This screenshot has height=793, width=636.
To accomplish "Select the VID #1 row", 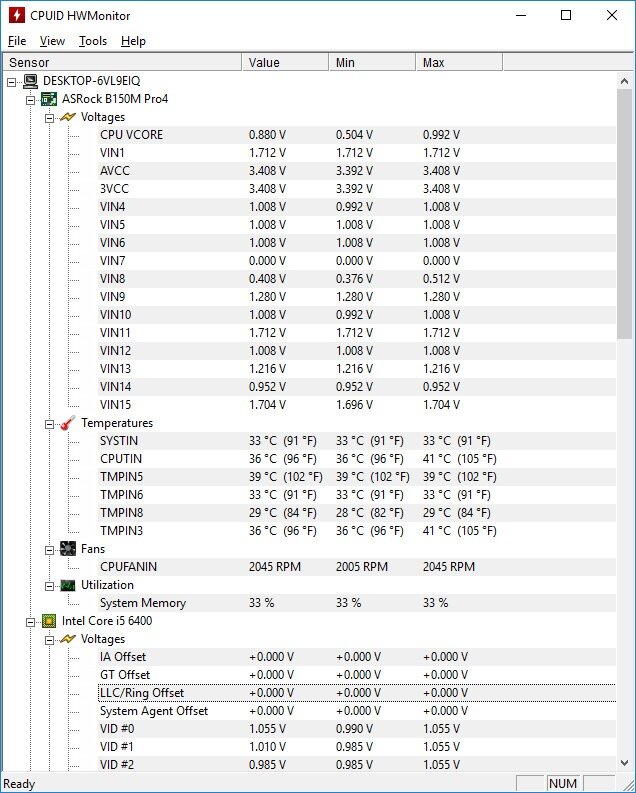I will (x=357, y=747).
